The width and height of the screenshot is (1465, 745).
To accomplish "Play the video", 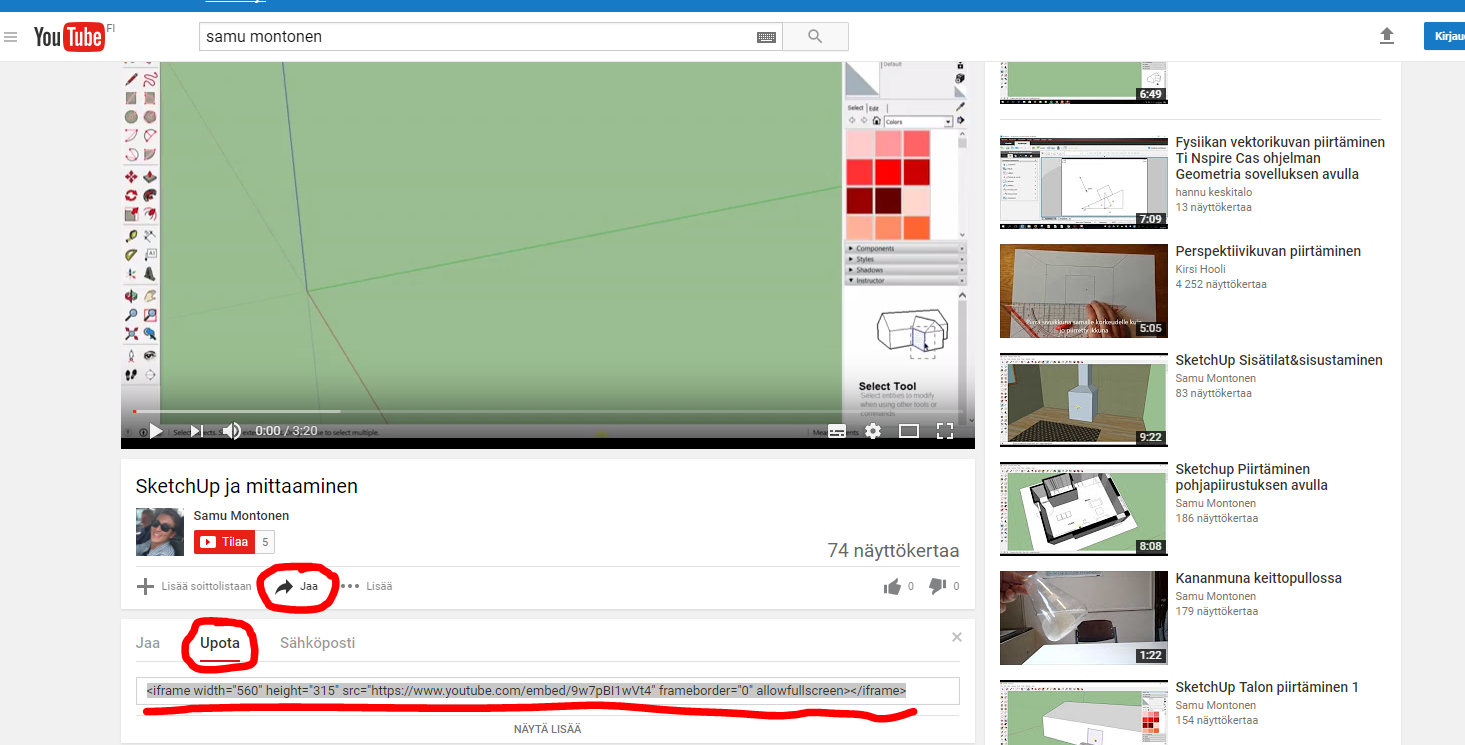I will [156, 431].
